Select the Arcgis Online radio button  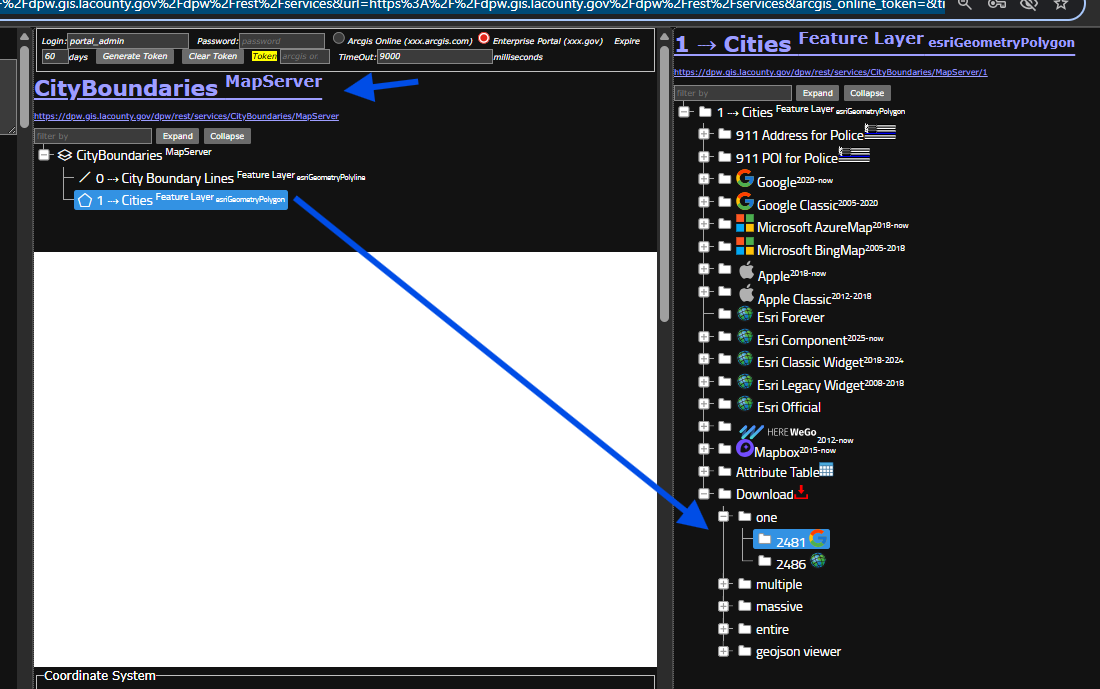click(x=339, y=39)
